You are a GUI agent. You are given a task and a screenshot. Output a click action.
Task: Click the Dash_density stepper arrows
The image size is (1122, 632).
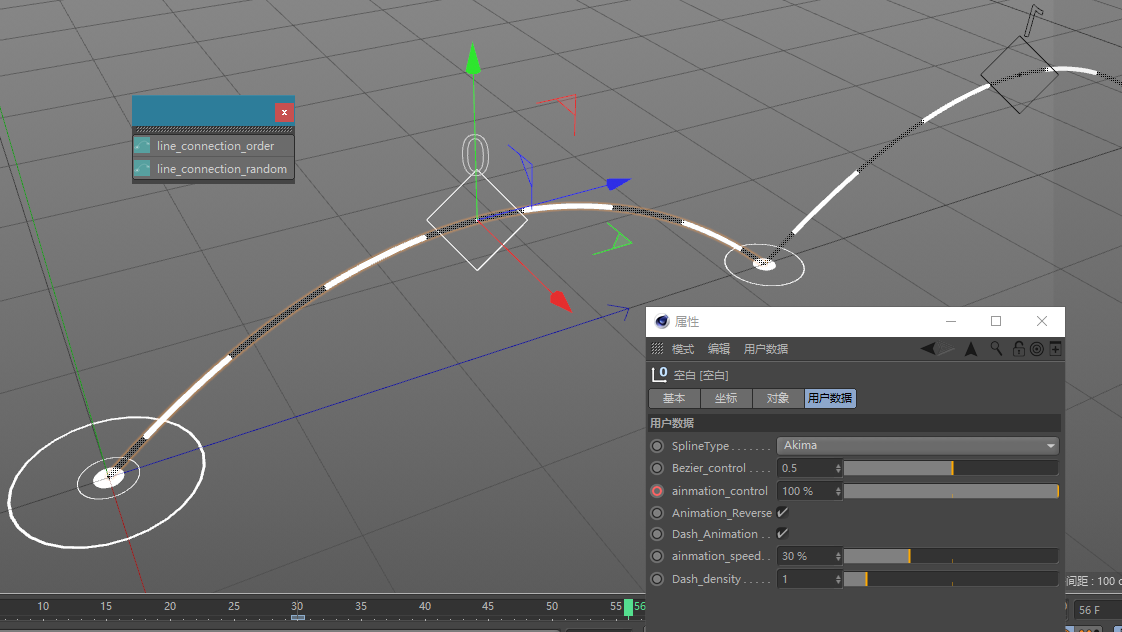click(x=838, y=579)
